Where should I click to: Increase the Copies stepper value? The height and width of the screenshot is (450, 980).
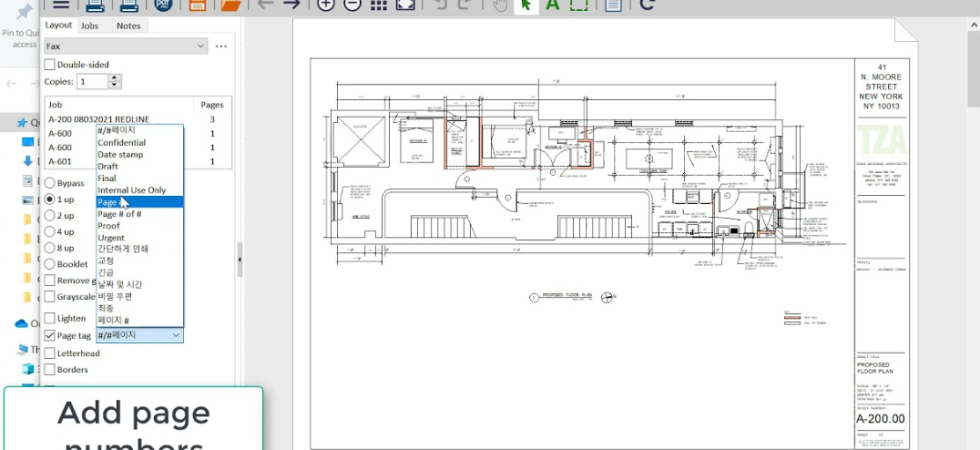tap(114, 78)
